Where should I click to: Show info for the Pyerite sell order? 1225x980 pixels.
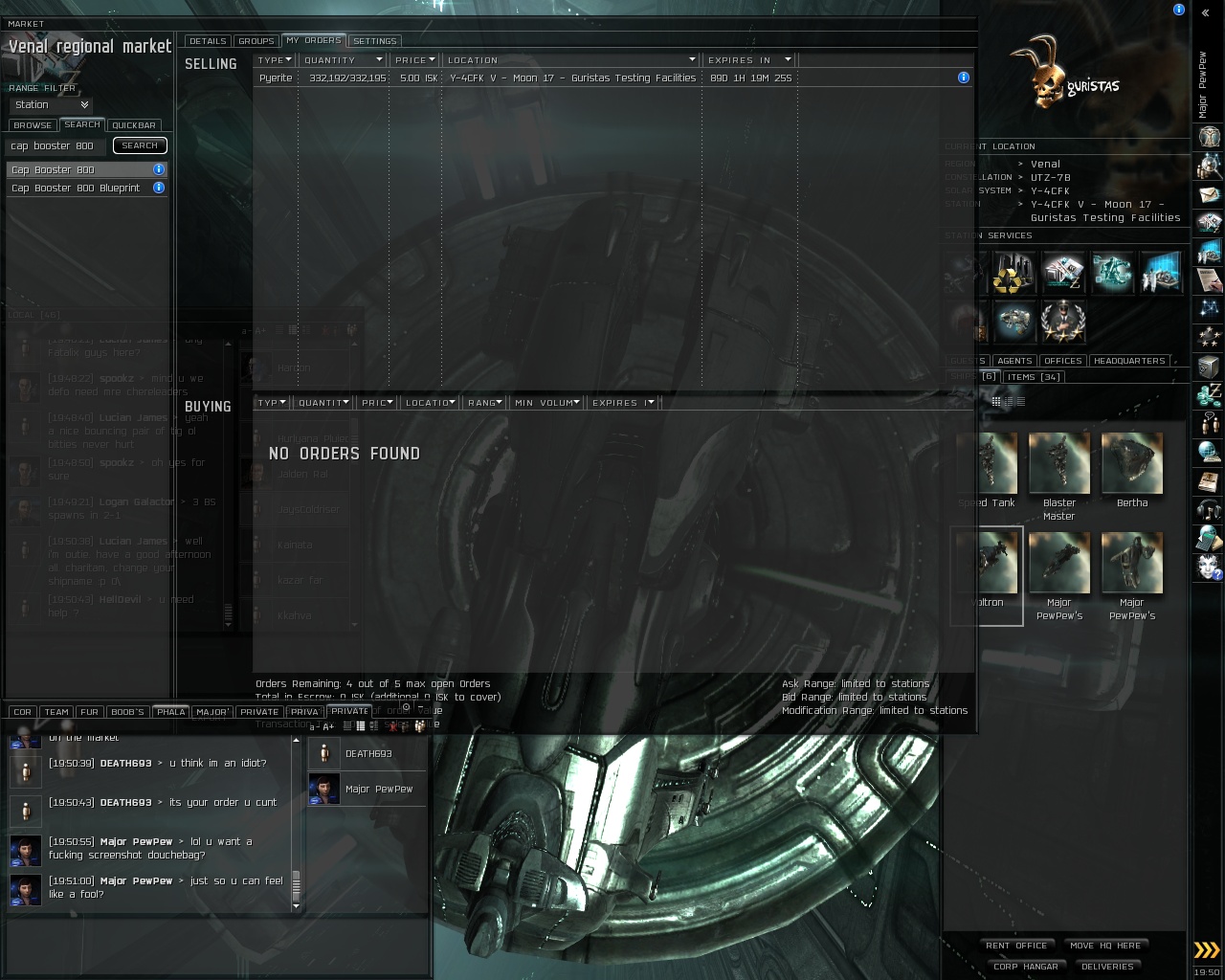(964, 78)
